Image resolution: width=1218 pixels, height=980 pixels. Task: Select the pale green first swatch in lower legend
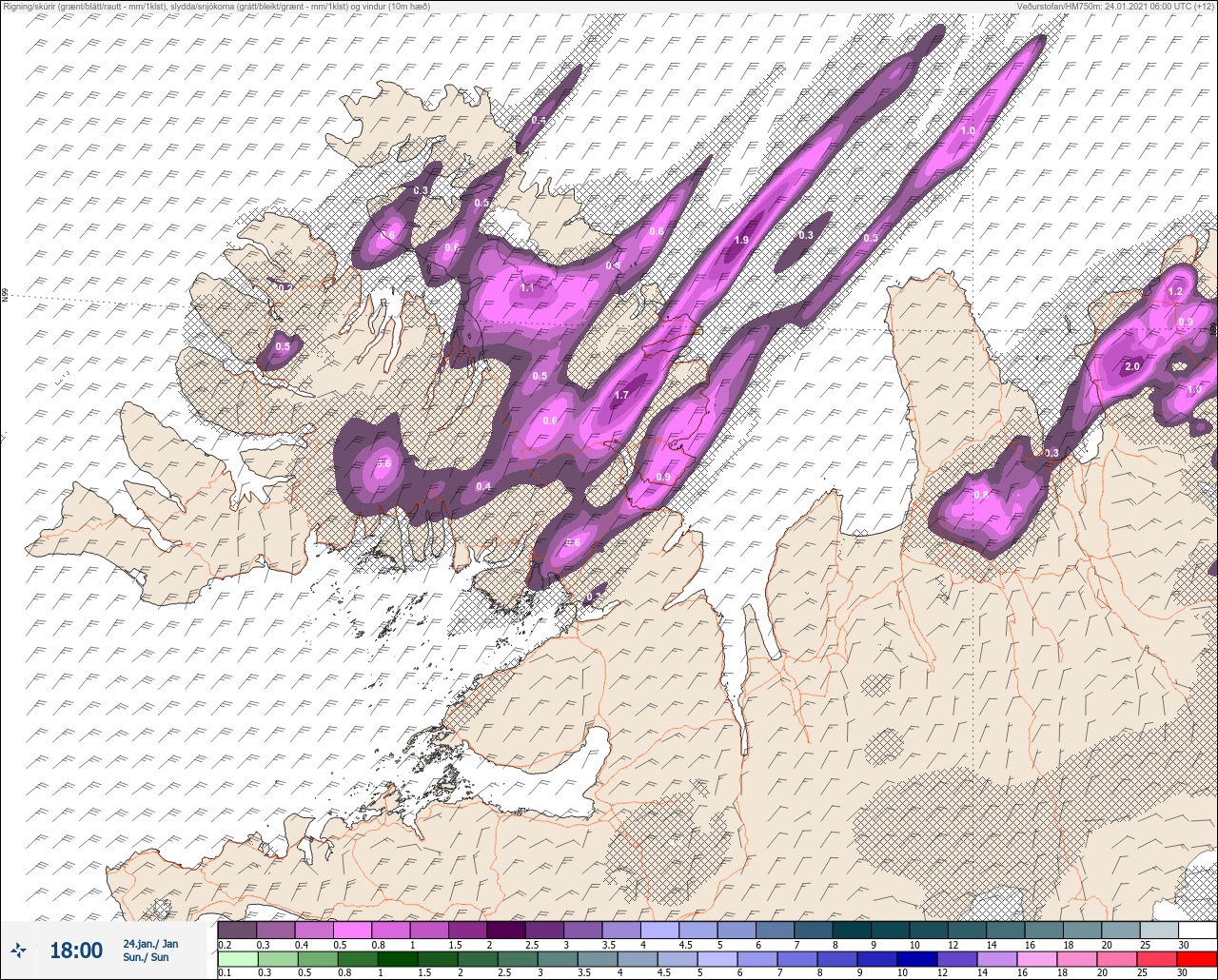click(237, 958)
